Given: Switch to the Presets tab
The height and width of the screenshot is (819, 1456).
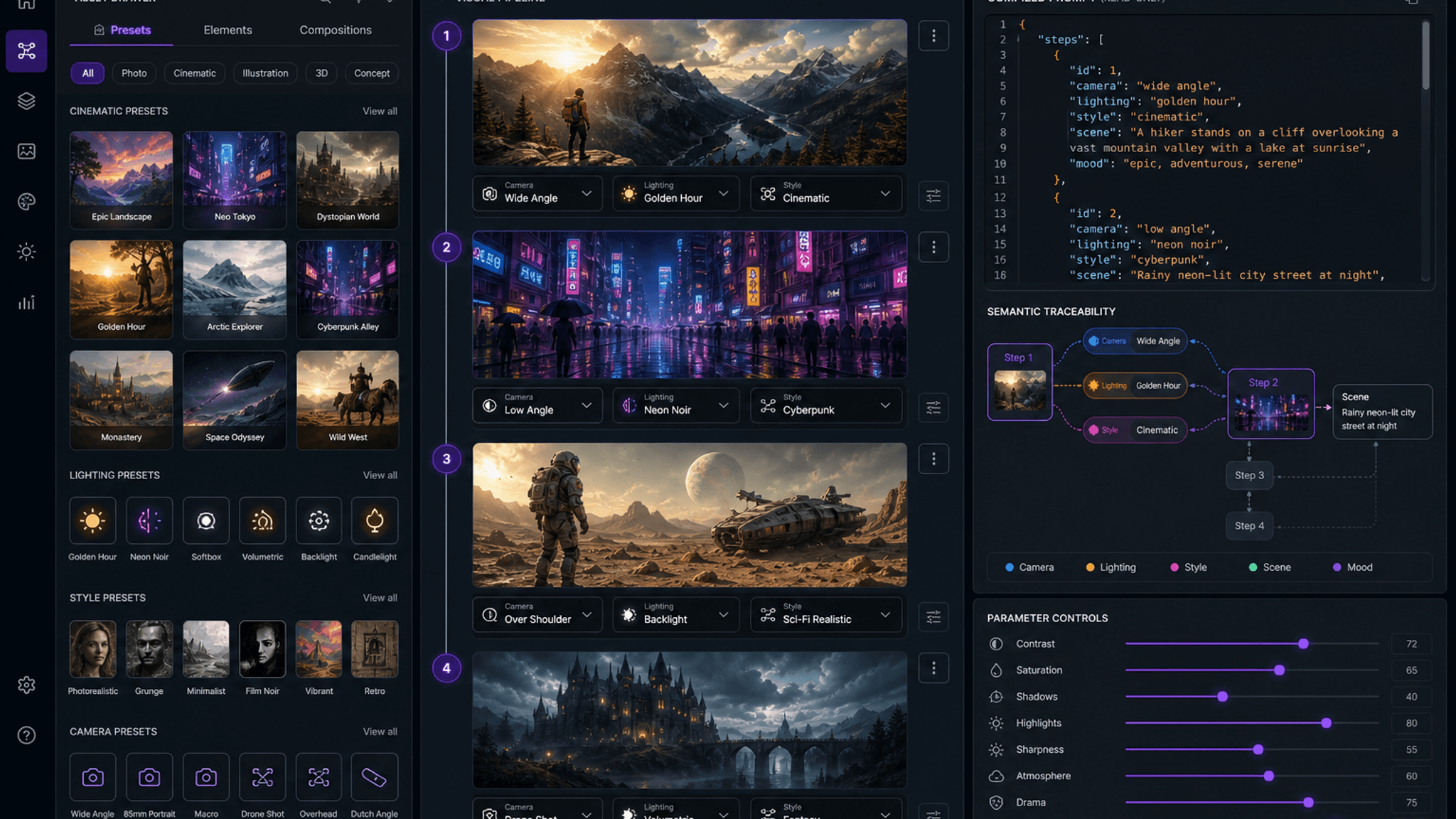Looking at the screenshot, I should click(122, 30).
